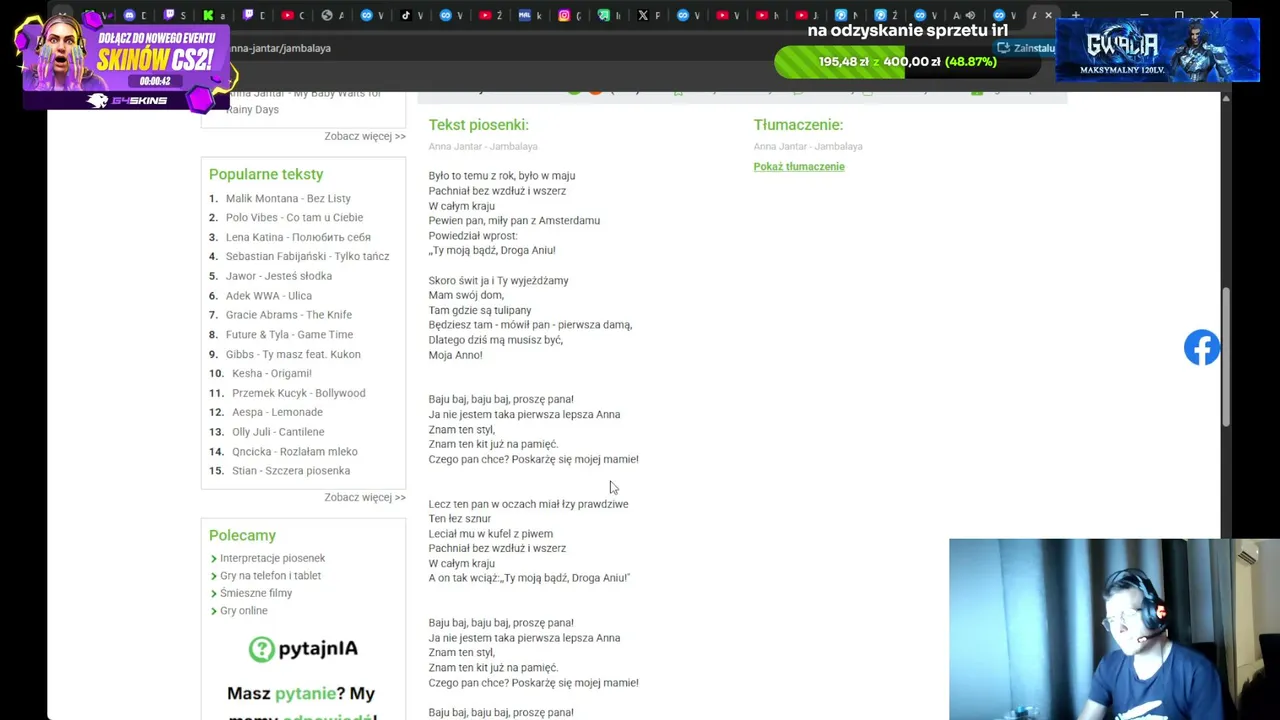Open Gibbs - Ty masz feat. Kukon
Screen dimensions: 1280x720
[x=293, y=355]
